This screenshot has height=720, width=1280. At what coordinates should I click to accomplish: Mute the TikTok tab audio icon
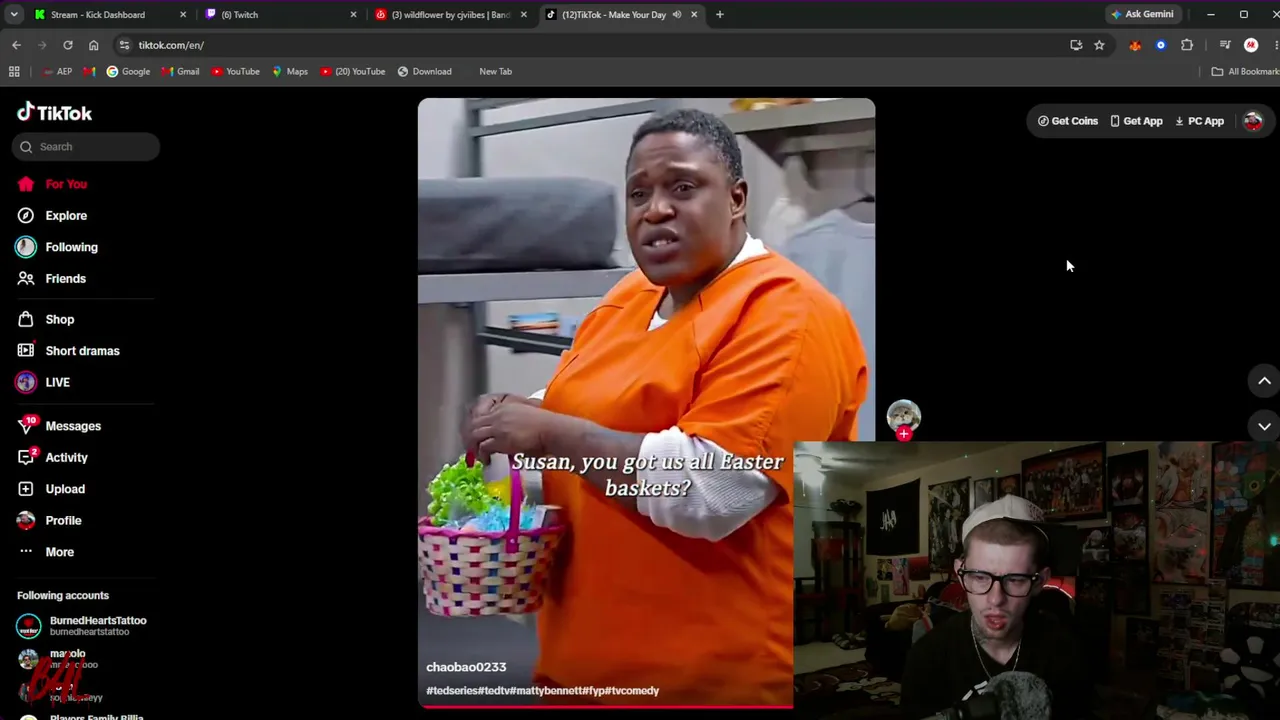677,15
